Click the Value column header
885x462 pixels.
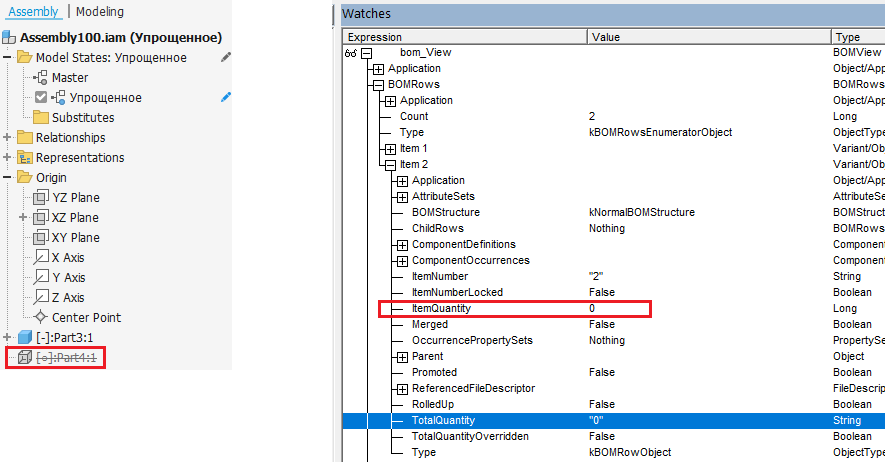pos(709,37)
